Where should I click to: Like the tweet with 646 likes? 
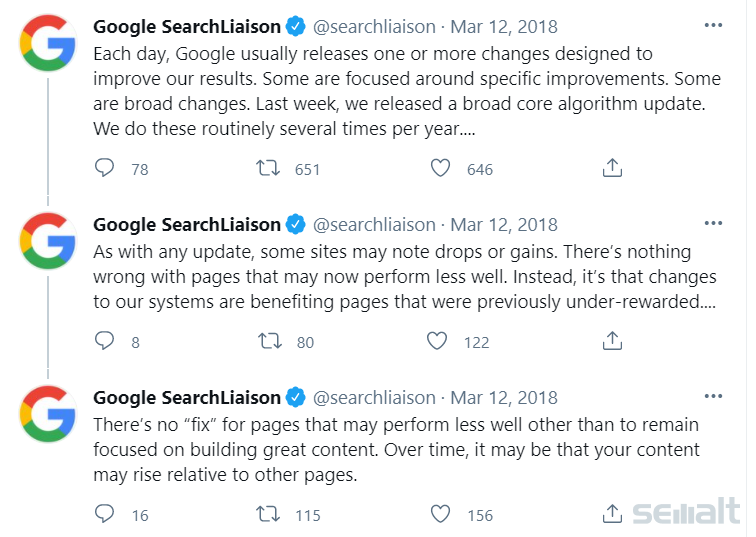click(440, 168)
